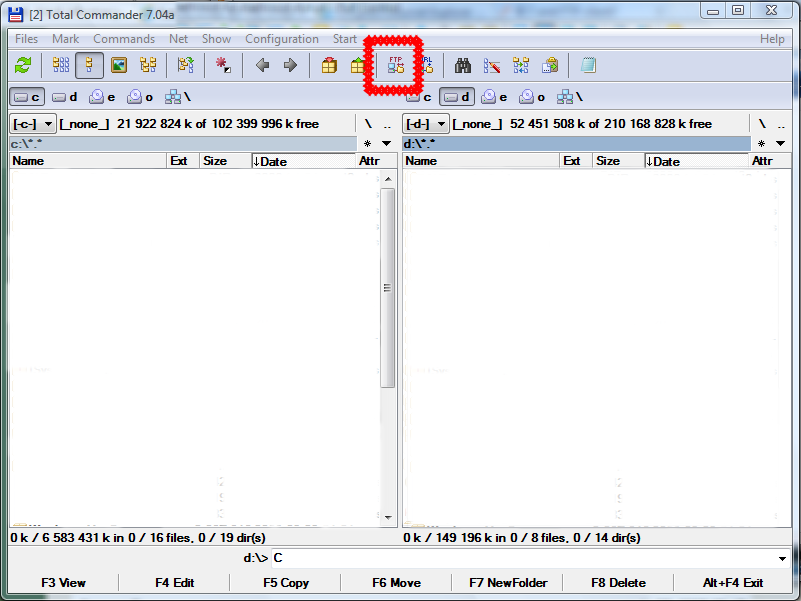The height and width of the screenshot is (601, 801).
Task: Open FTP connect from the toolbar
Action: pos(394,65)
